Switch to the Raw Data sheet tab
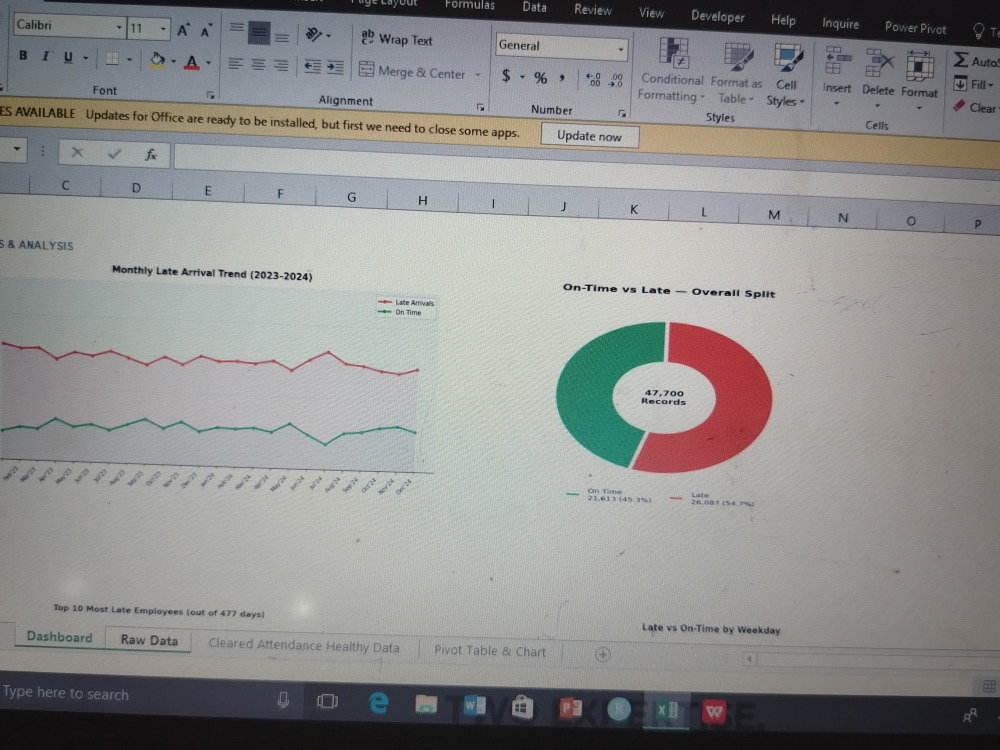The width and height of the screenshot is (1000, 750). 149,640
